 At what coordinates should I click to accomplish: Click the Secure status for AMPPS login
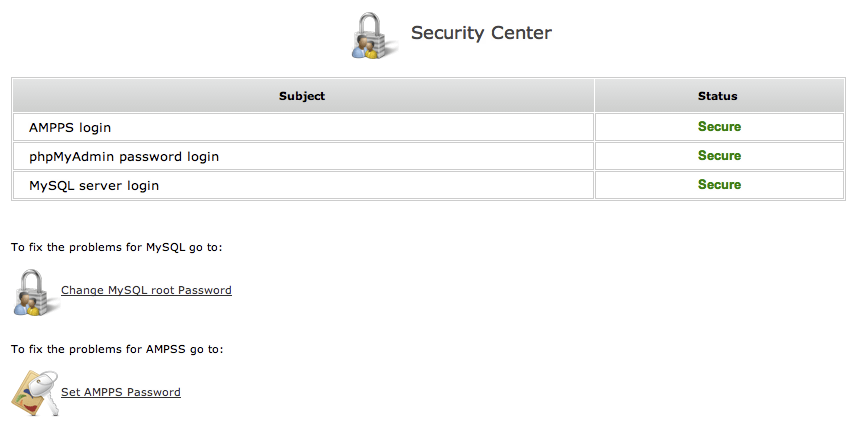pos(719,127)
